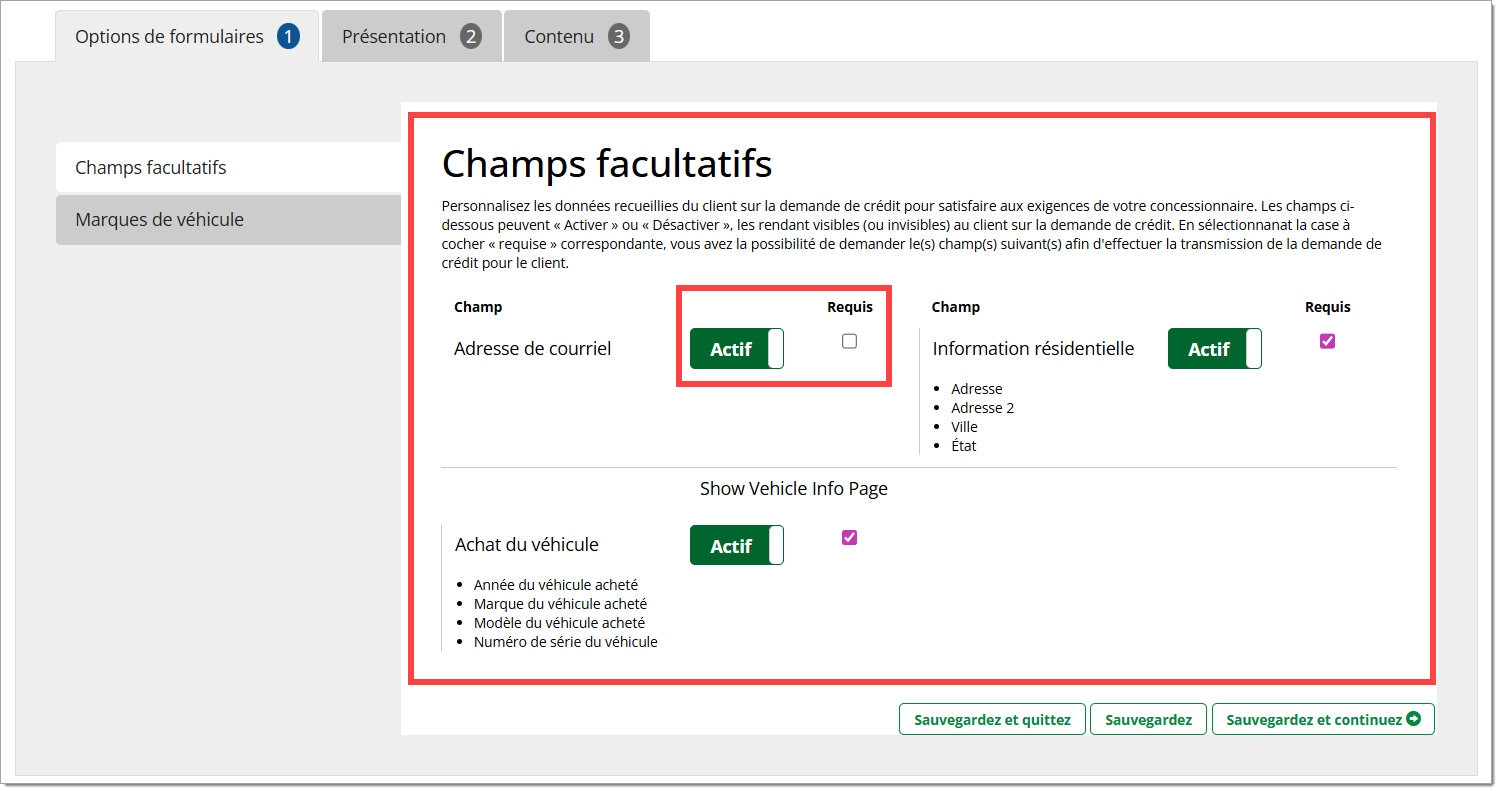Open the Présentation tab

(x=394, y=37)
